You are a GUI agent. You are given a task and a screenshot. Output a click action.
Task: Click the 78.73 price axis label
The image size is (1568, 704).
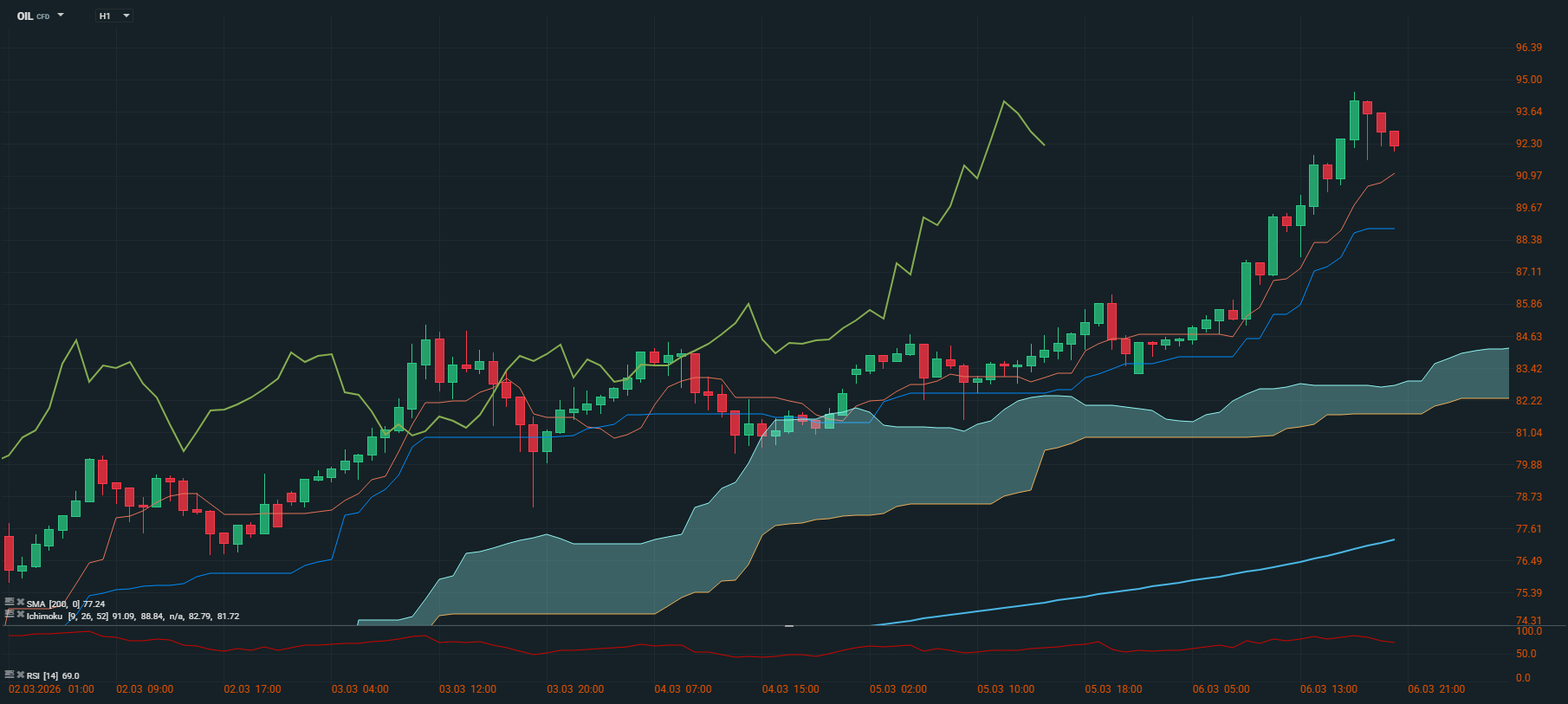pos(1529,497)
